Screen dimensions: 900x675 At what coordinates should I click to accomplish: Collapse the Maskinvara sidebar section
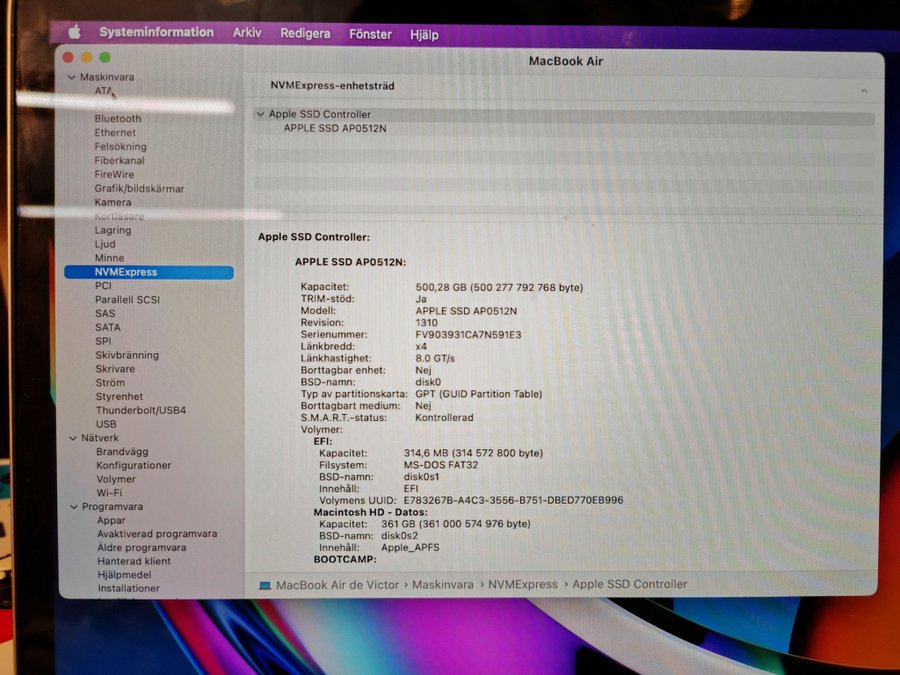(x=71, y=77)
